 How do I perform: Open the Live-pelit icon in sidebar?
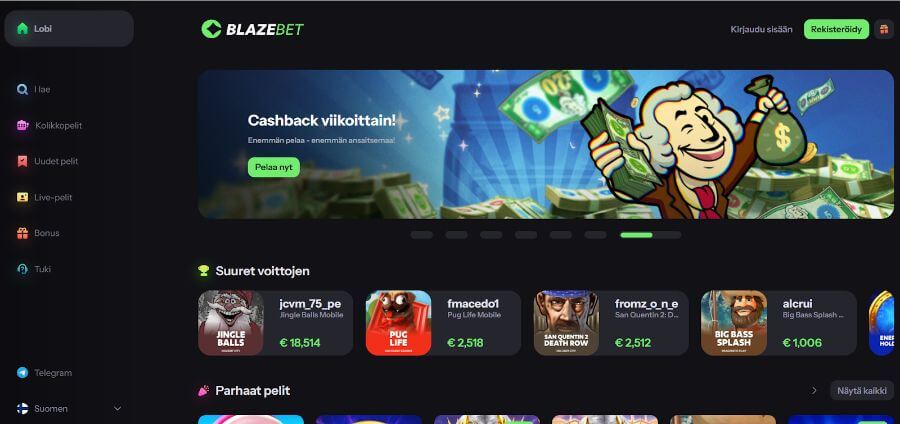coord(22,197)
